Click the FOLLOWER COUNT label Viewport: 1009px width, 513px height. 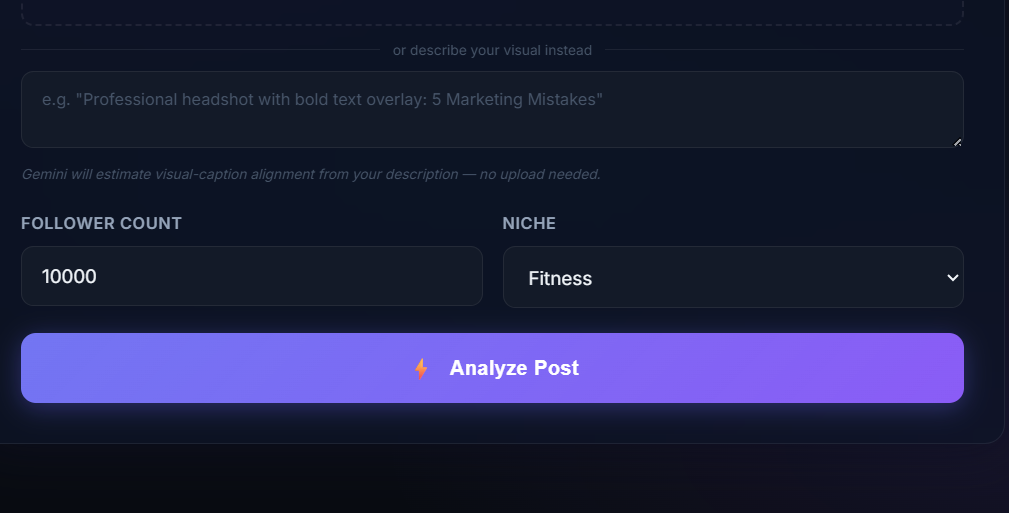click(101, 223)
